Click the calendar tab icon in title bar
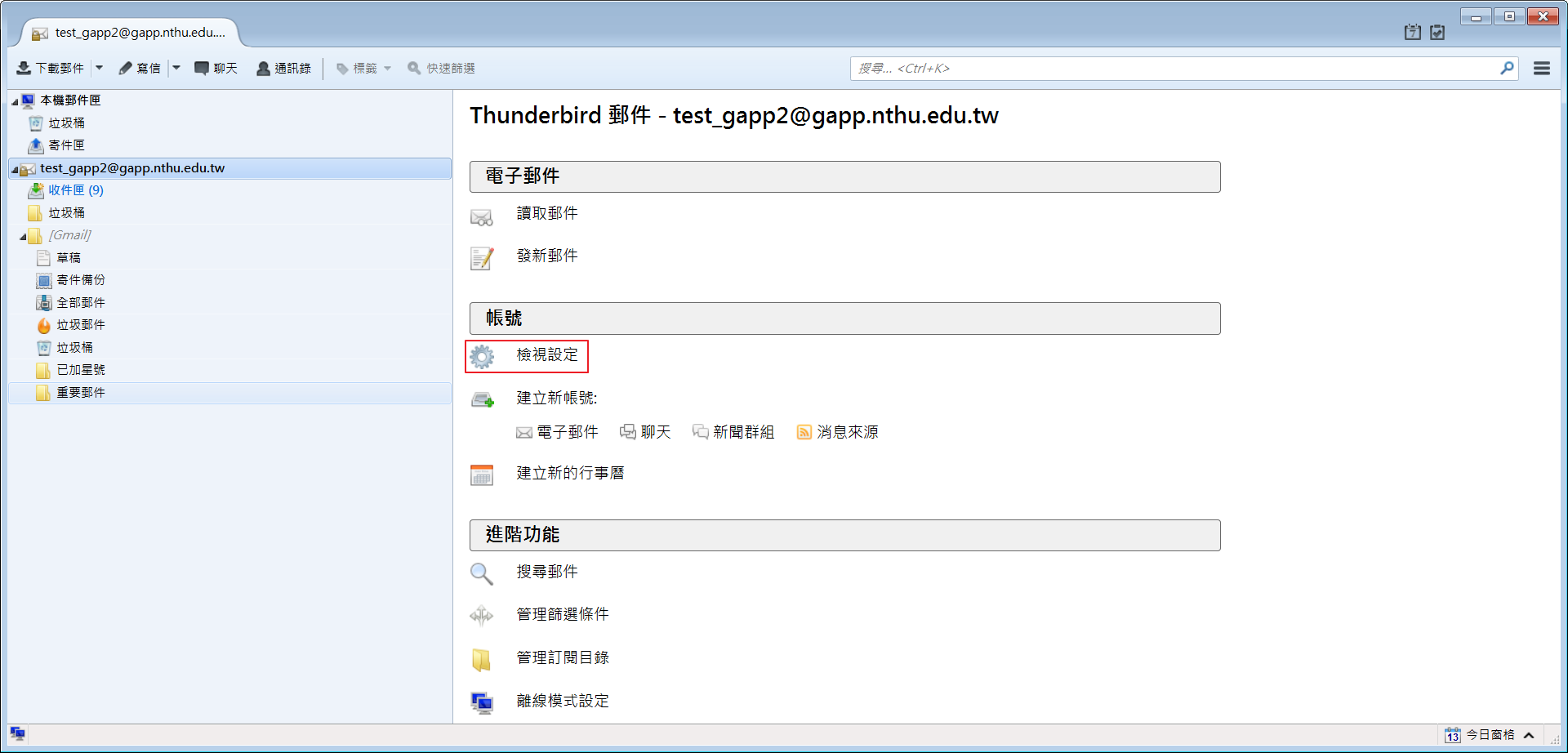The image size is (1568, 753). [1412, 33]
